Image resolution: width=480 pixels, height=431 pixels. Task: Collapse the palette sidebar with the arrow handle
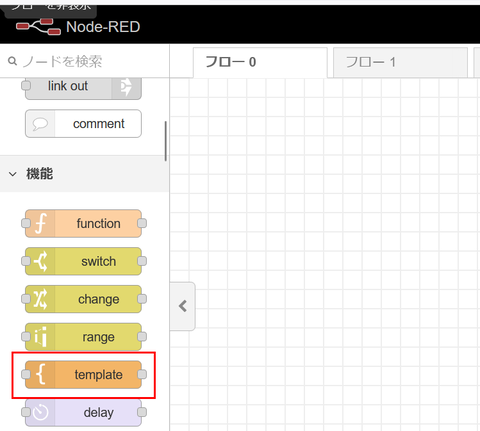(183, 306)
